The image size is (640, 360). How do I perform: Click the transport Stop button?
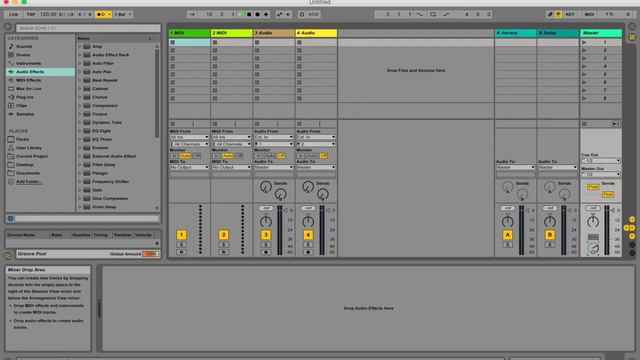point(249,14)
